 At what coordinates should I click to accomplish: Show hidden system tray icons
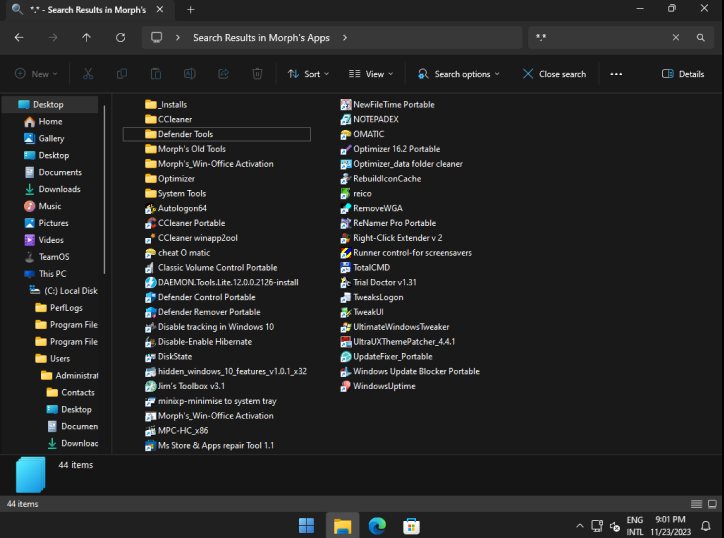[x=580, y=526]
